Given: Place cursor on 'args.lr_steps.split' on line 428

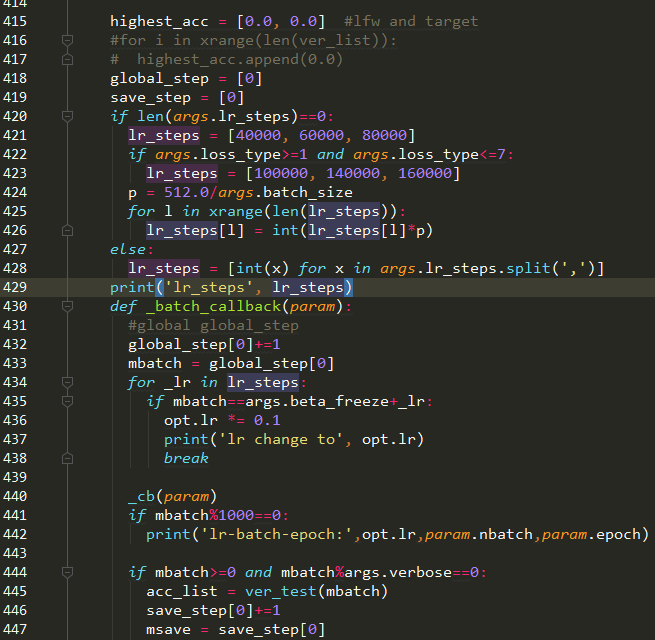Looking at the screenshot, I should (x=465, y=268).
